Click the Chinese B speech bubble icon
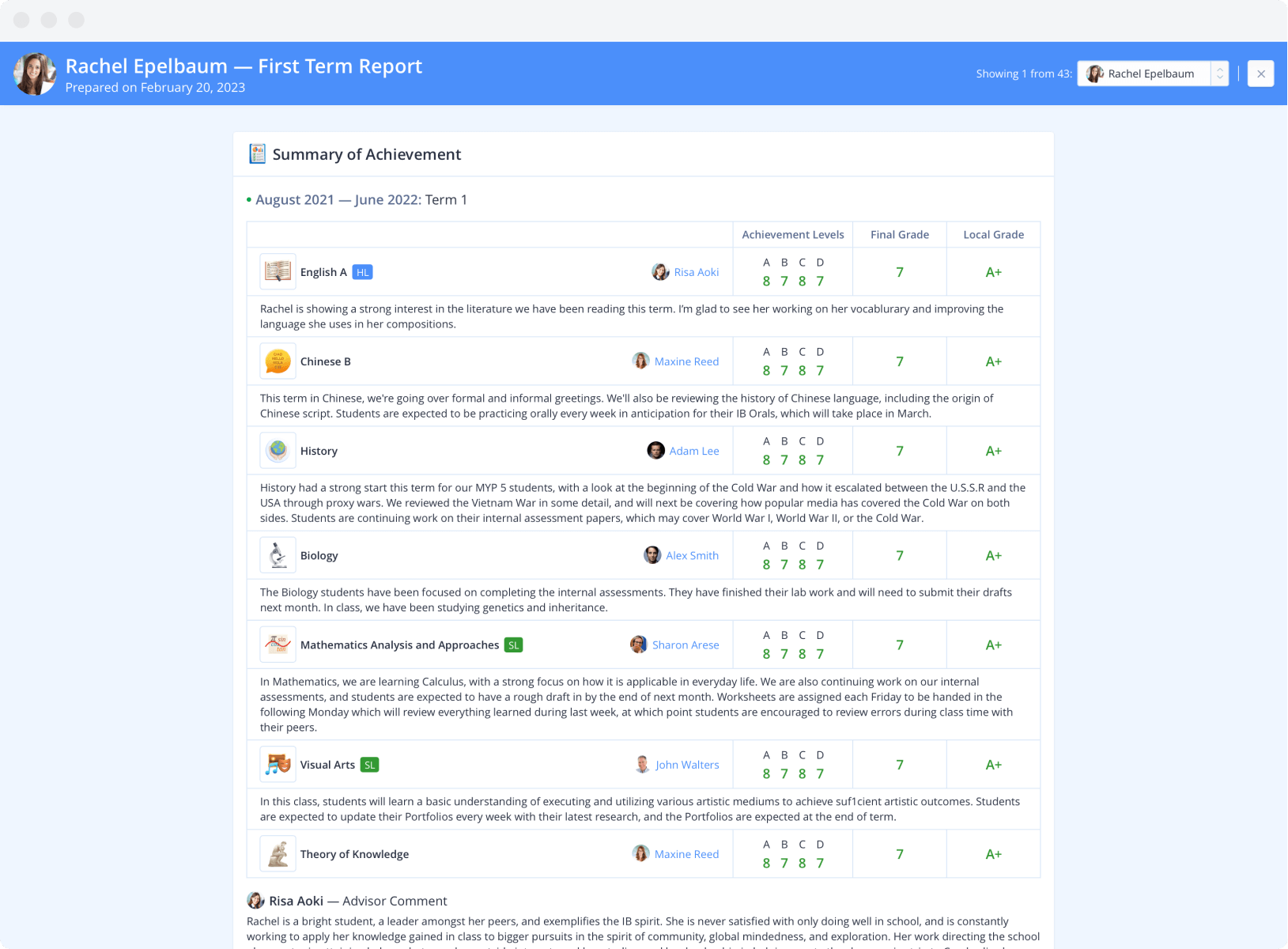This screenshot has height=949, width=1288. 278,361
